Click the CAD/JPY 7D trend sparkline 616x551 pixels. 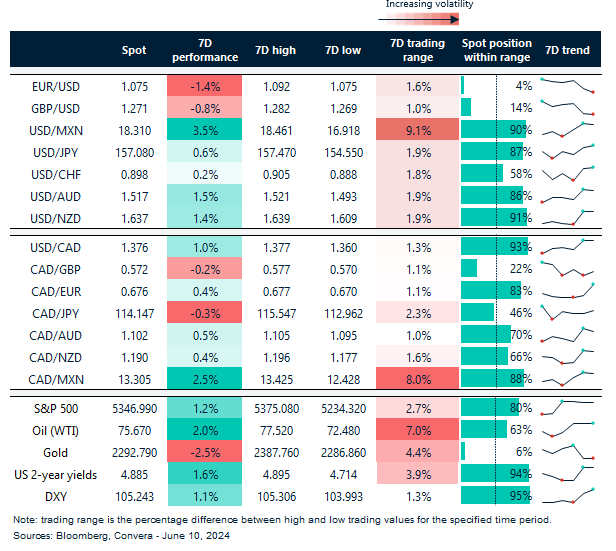coord(567,313)
